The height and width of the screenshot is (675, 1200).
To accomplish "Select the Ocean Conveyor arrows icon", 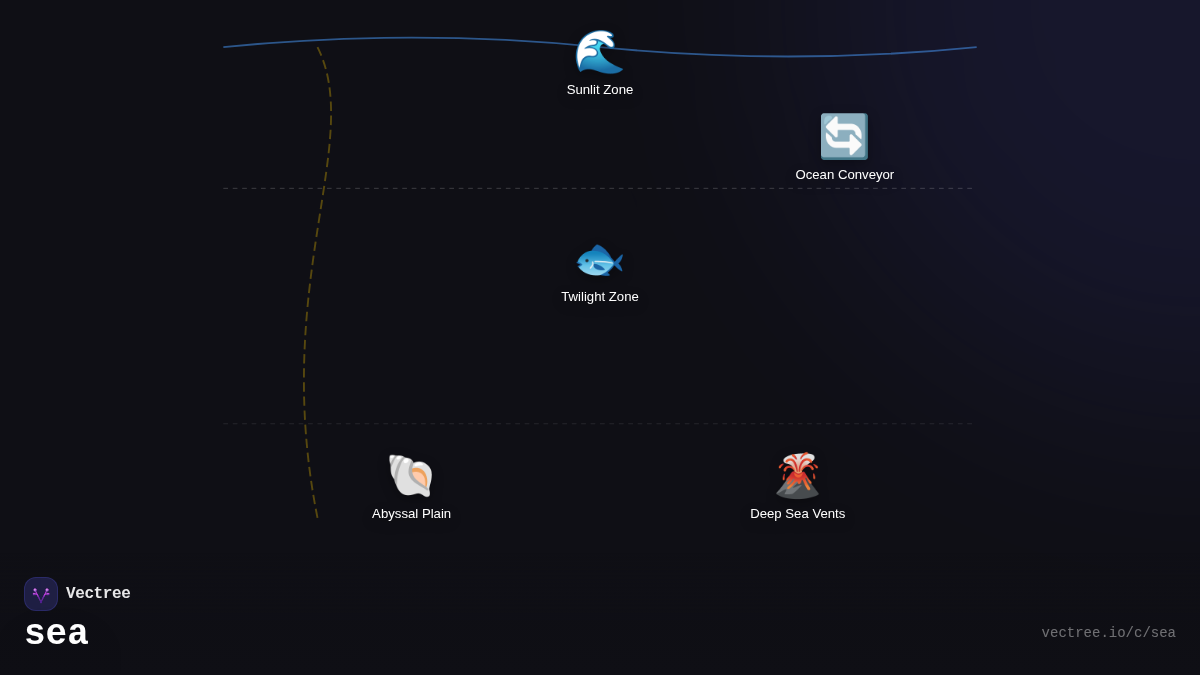I will [x=844, y=137].
